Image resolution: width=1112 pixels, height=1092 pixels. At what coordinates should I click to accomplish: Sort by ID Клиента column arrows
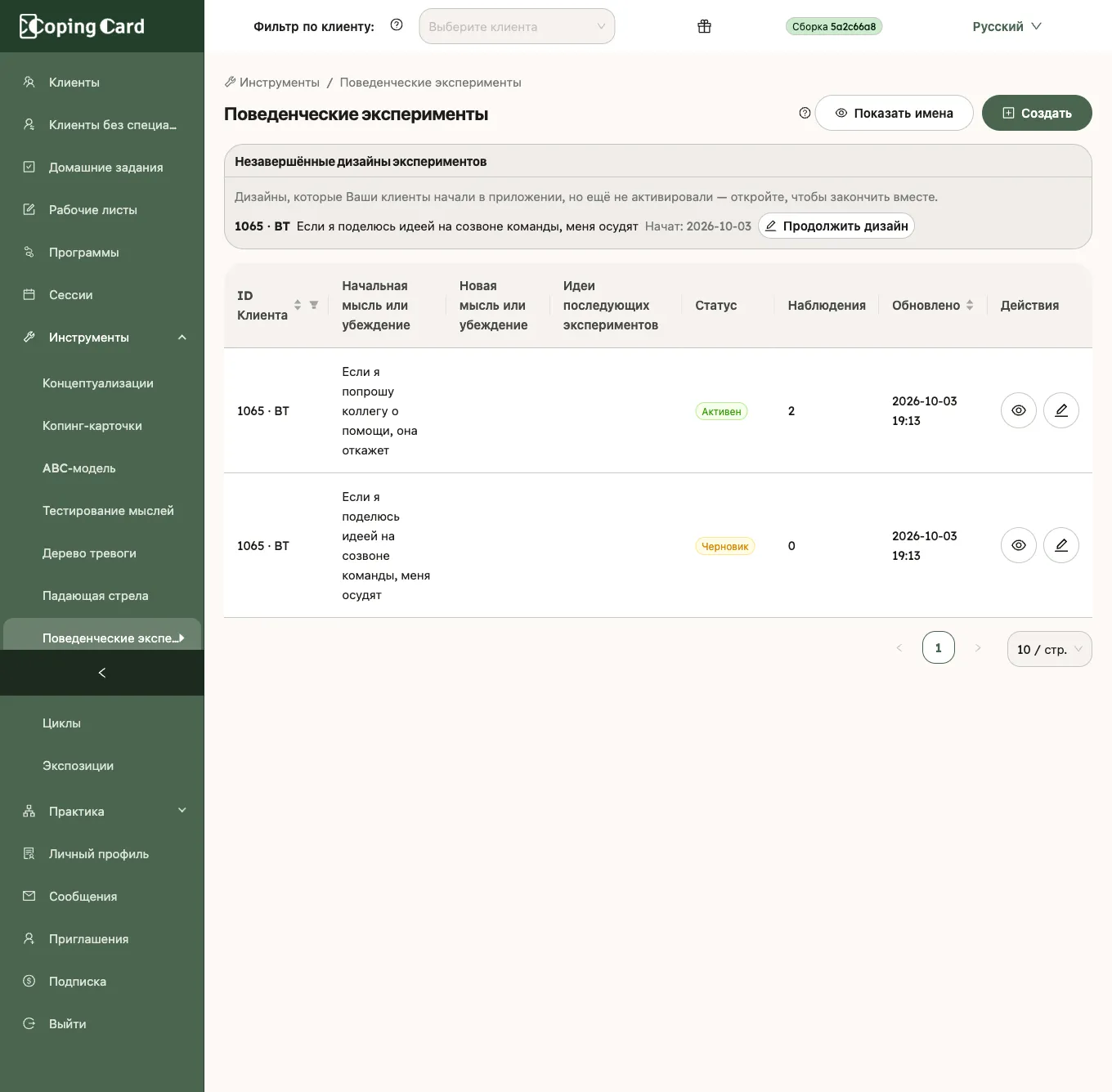(298, 305)
